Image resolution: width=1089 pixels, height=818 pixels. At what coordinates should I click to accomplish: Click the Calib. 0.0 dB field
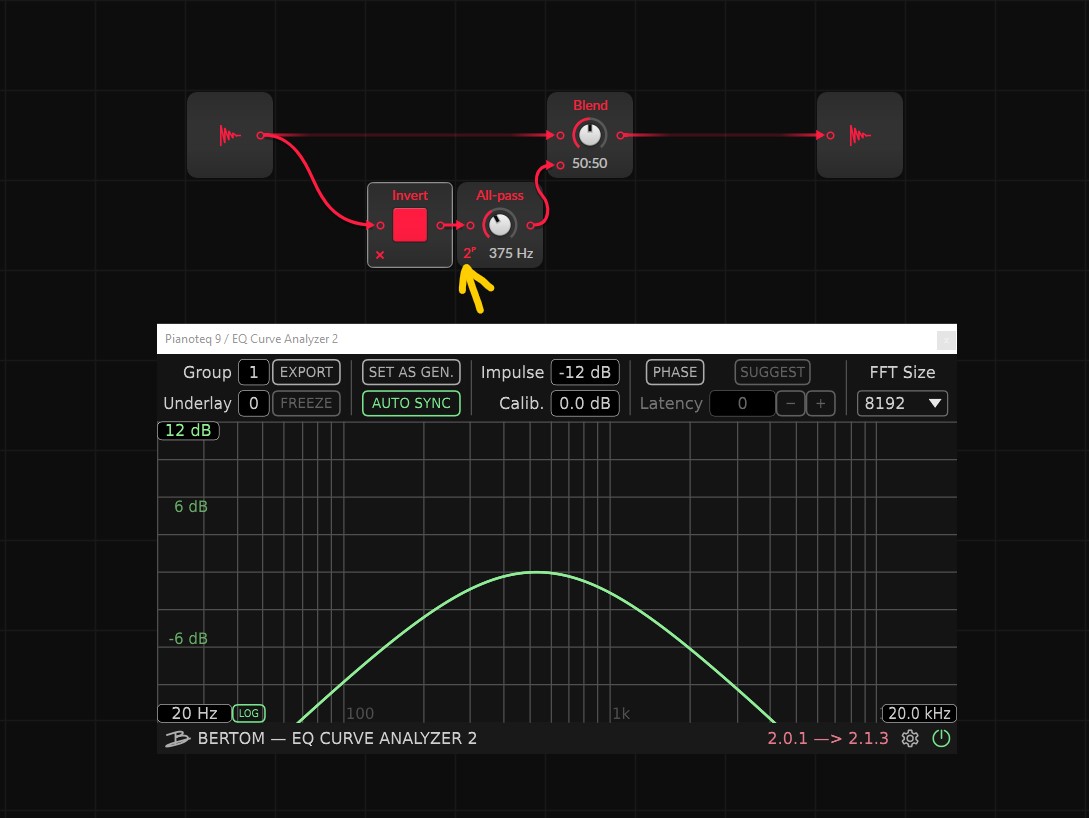click(585, 403)
